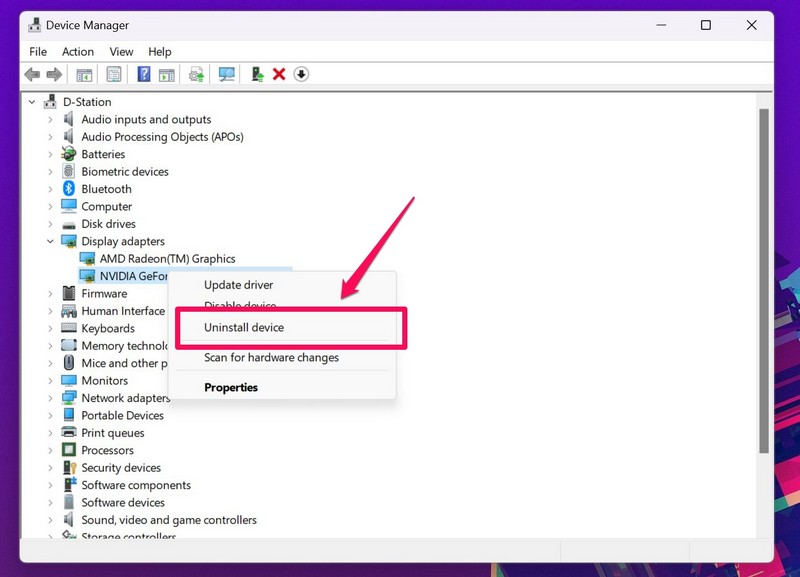Select AMD Radeon(TM) Graphics device
The height and width of the screenshot is (577, 800).
click(167, 259)
